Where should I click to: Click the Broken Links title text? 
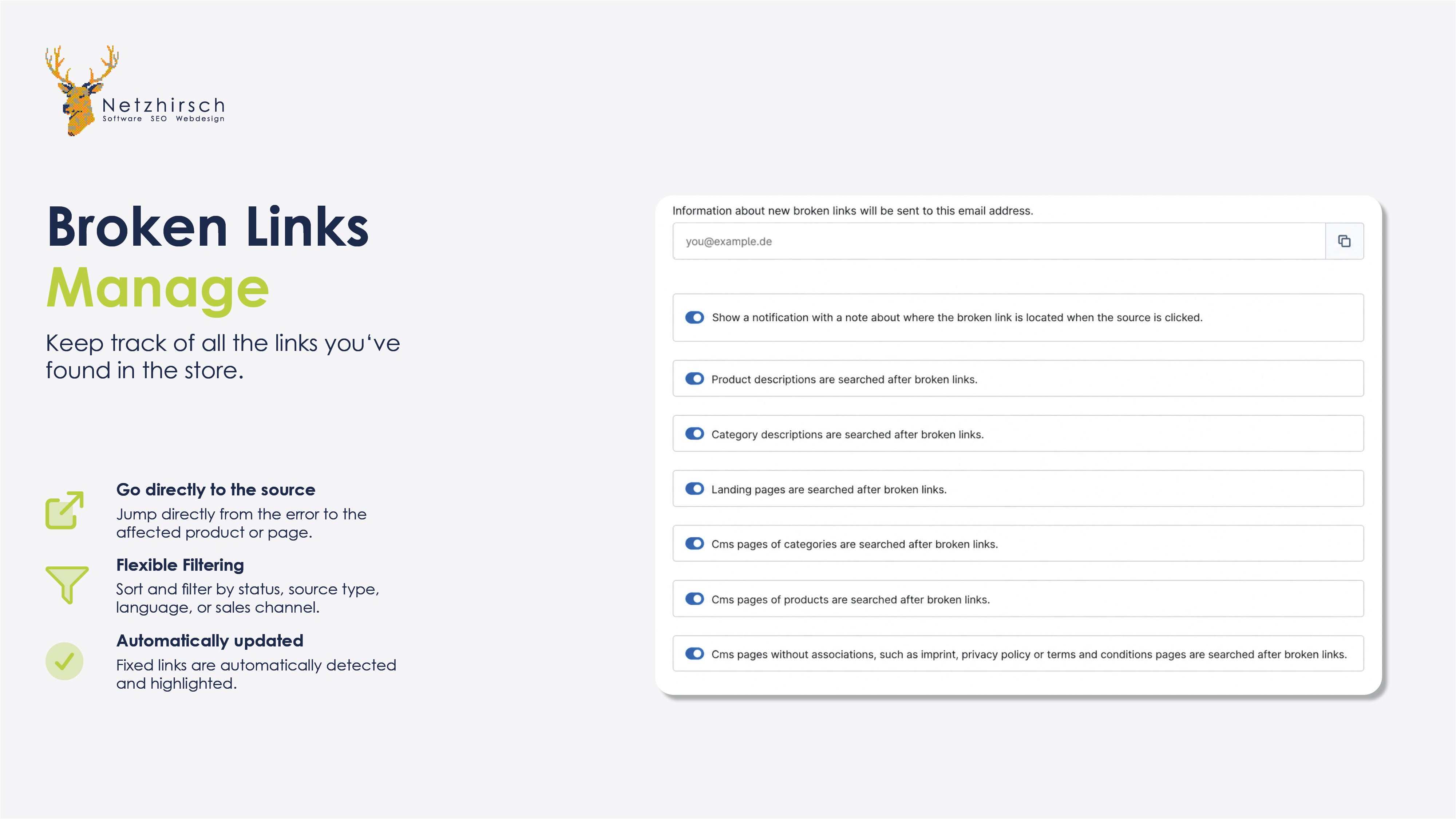click(x=207, y=227)
